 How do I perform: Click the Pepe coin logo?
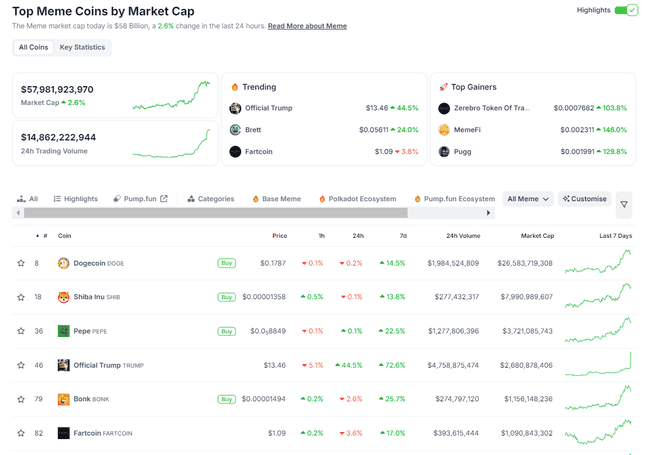[64, 331]
